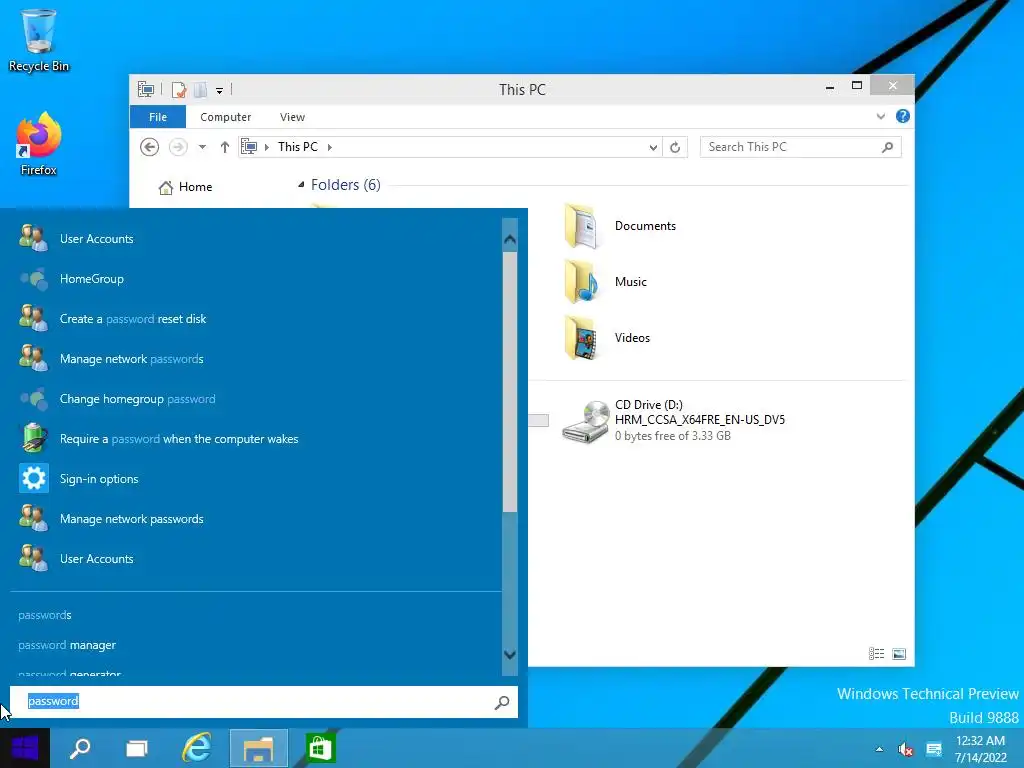Open the Videos folder in This PC
The height and width of the screenshot is (768, 1024).
tap(607, 338)
